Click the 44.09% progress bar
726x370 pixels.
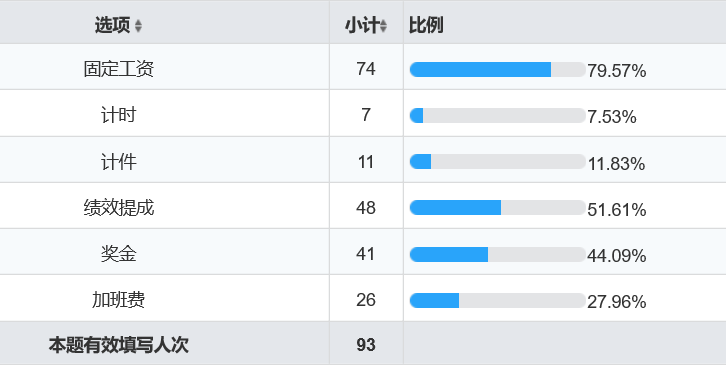(497, 254)
